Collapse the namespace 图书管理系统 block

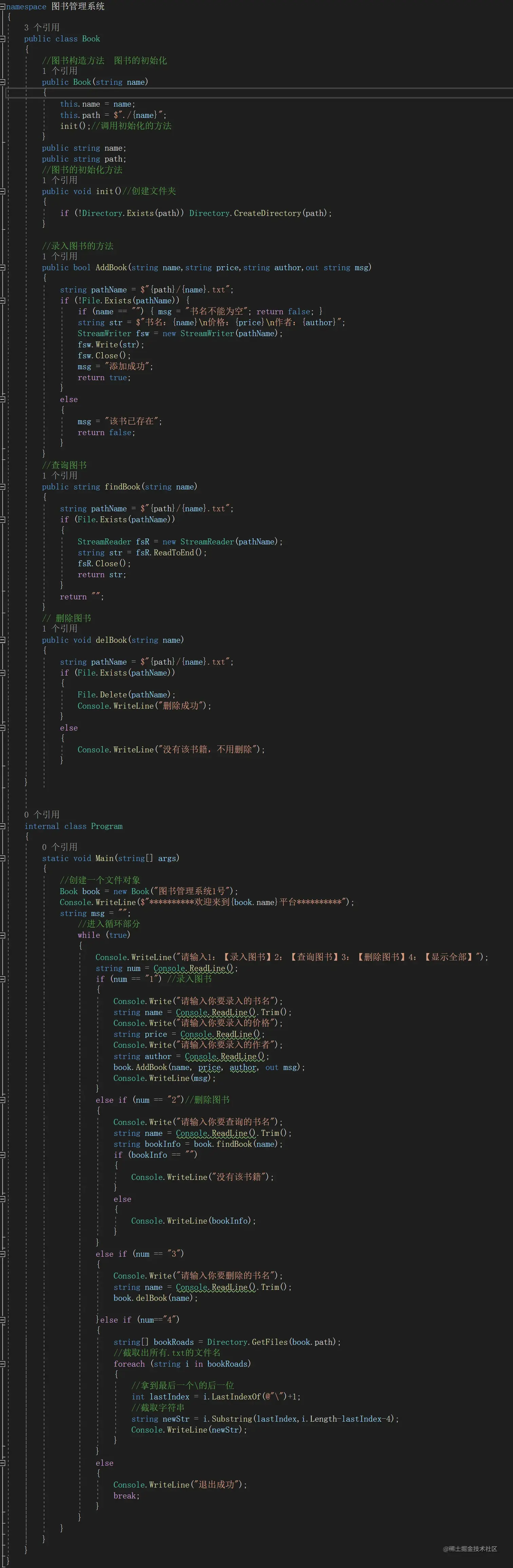click(x=2, y=6)
